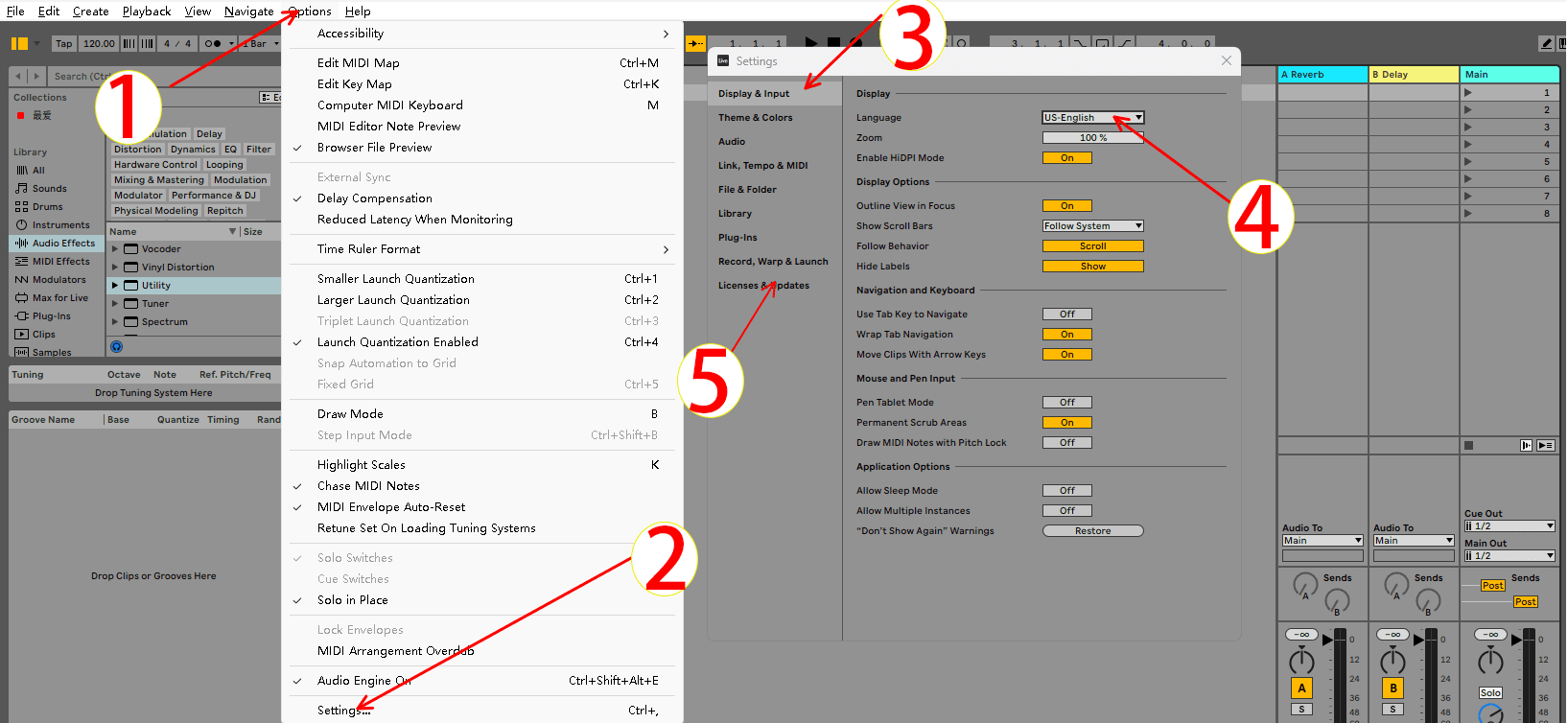Toggle the browser preview headphone icon
This screenshot has width=1568, height=723.
point(117,347)
